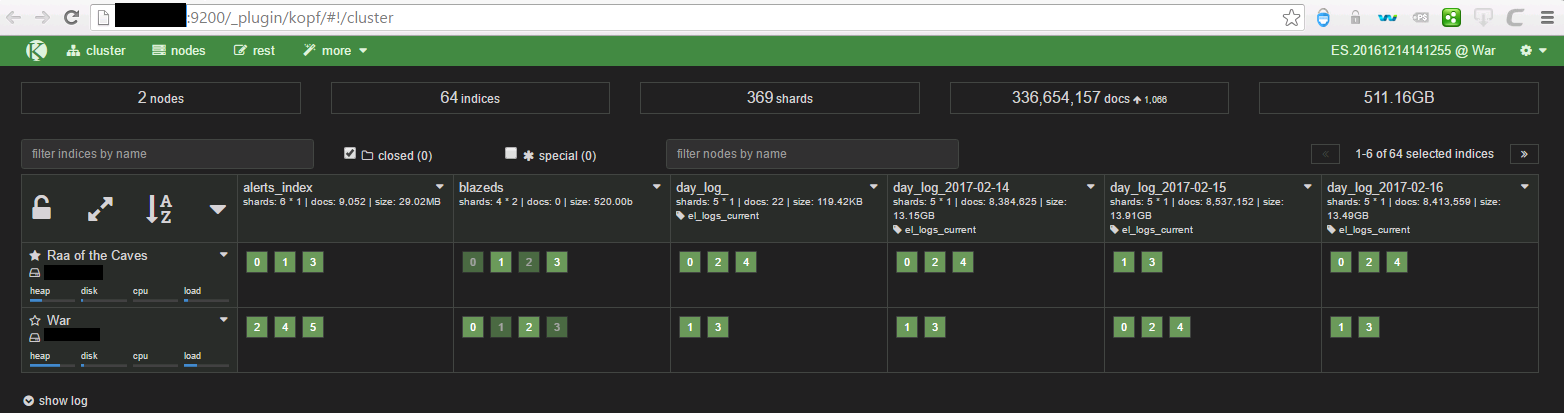Open the day_log_ index dropdown menu

tap(874, 187)
